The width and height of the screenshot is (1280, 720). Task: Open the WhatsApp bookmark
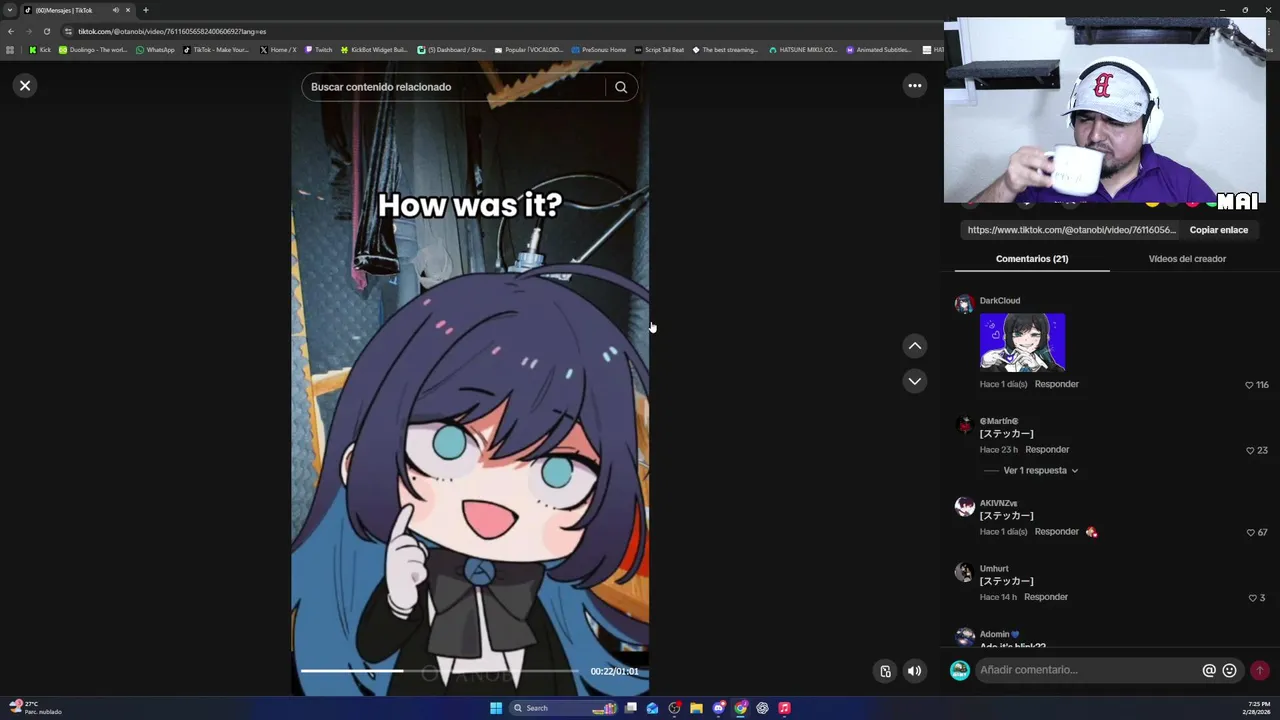click(155, 50)
